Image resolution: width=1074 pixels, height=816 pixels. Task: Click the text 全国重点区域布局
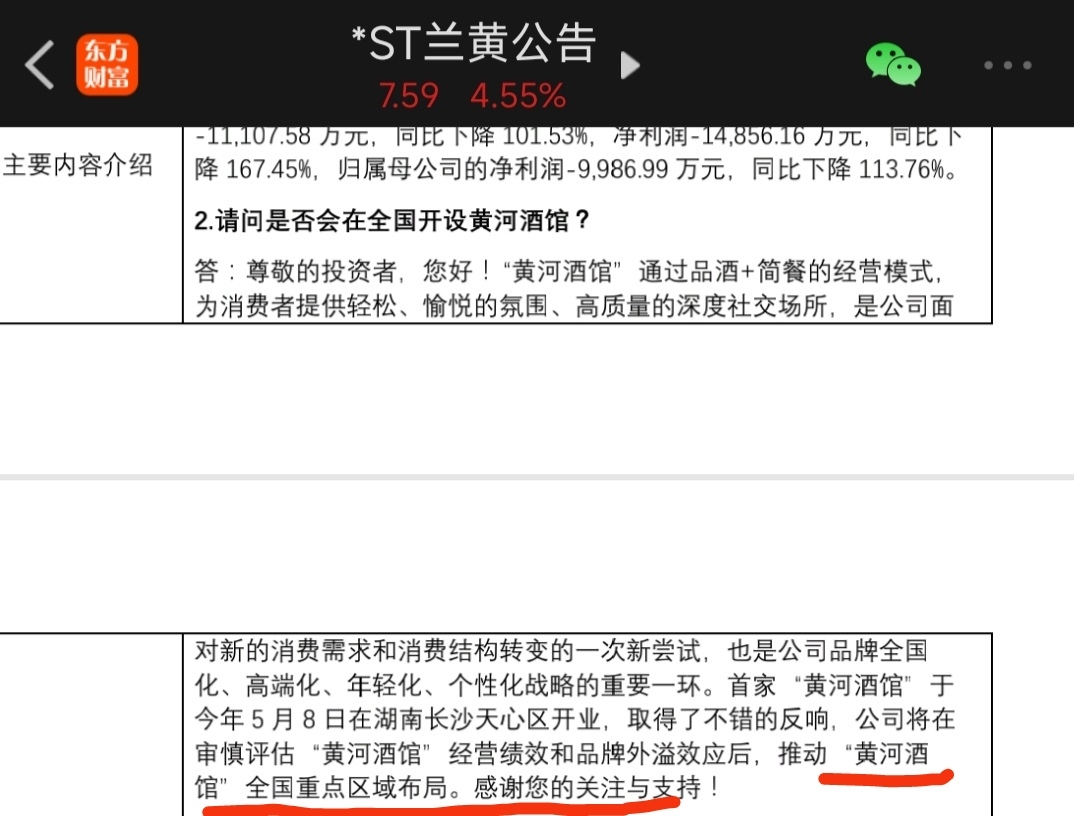point(346,787)
